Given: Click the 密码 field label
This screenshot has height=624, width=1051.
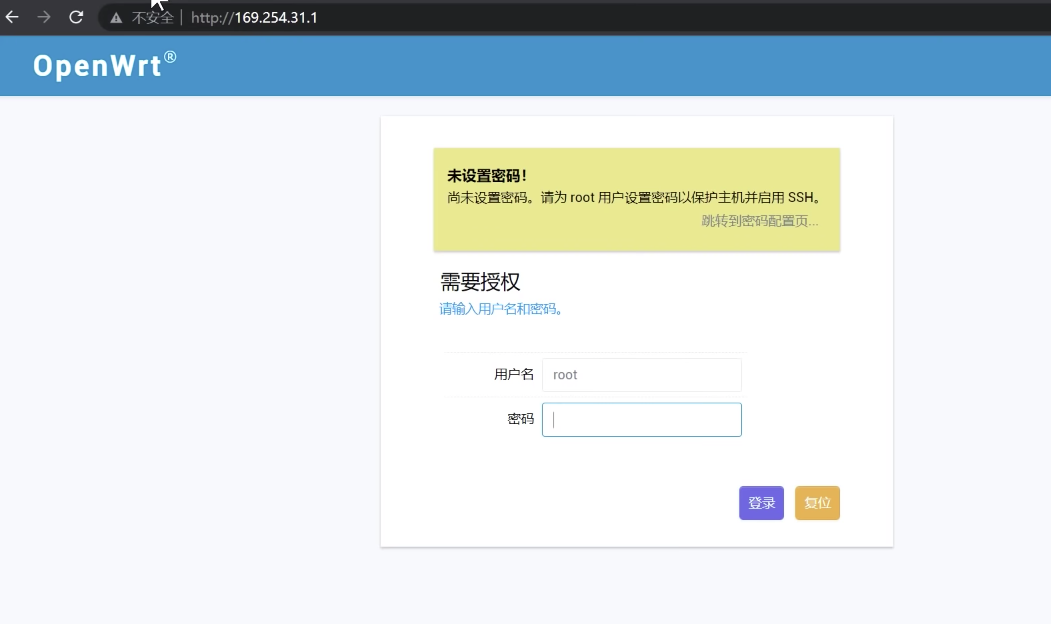Looking at the screenshot, I should [520, 420].
